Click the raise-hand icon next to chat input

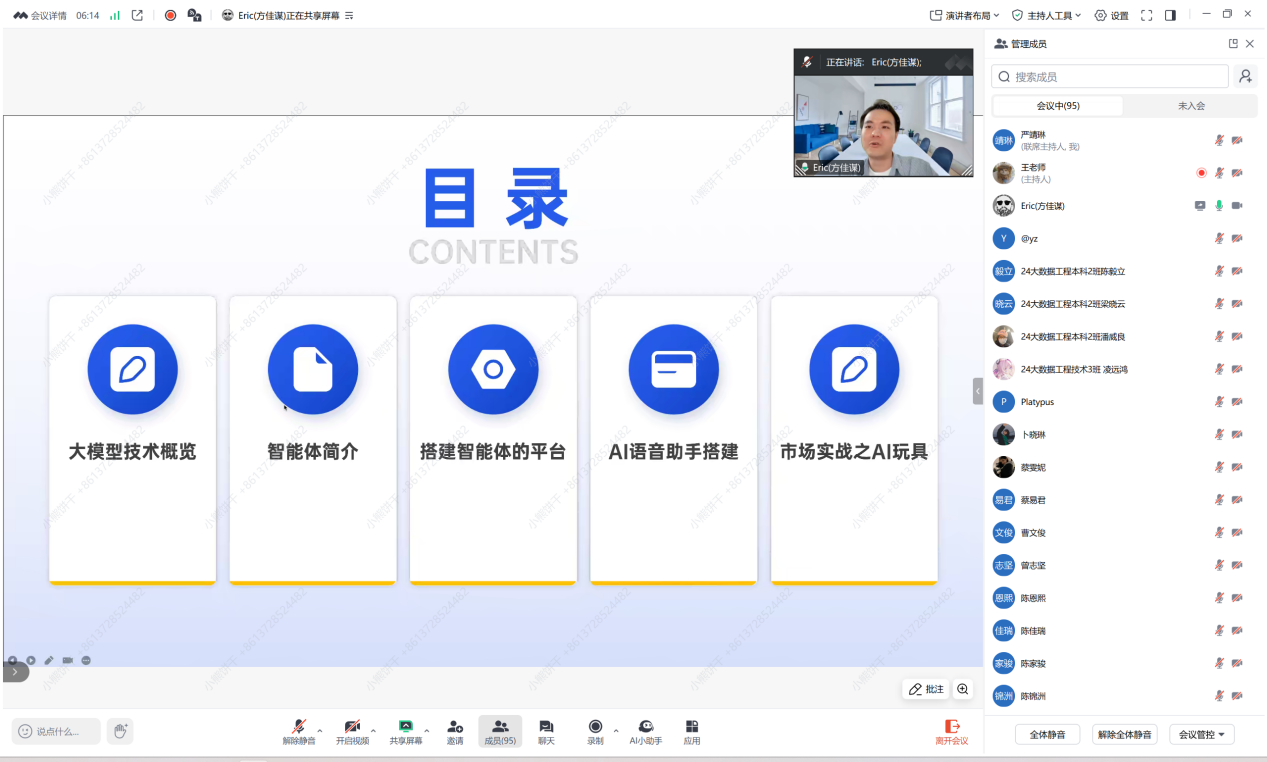point(120,731)
